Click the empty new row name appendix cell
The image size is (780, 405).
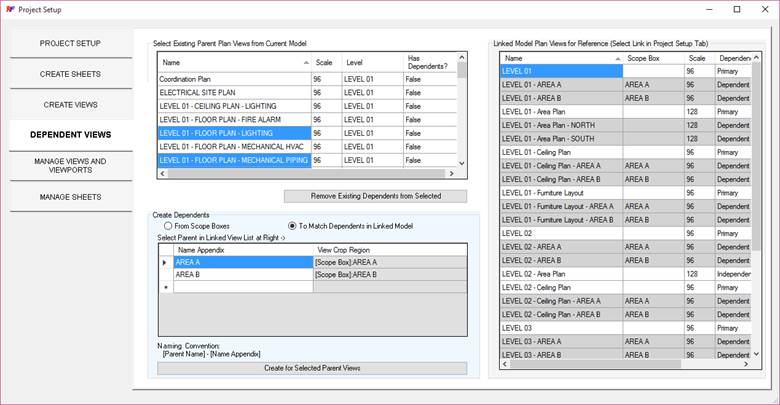coord(242,286)
